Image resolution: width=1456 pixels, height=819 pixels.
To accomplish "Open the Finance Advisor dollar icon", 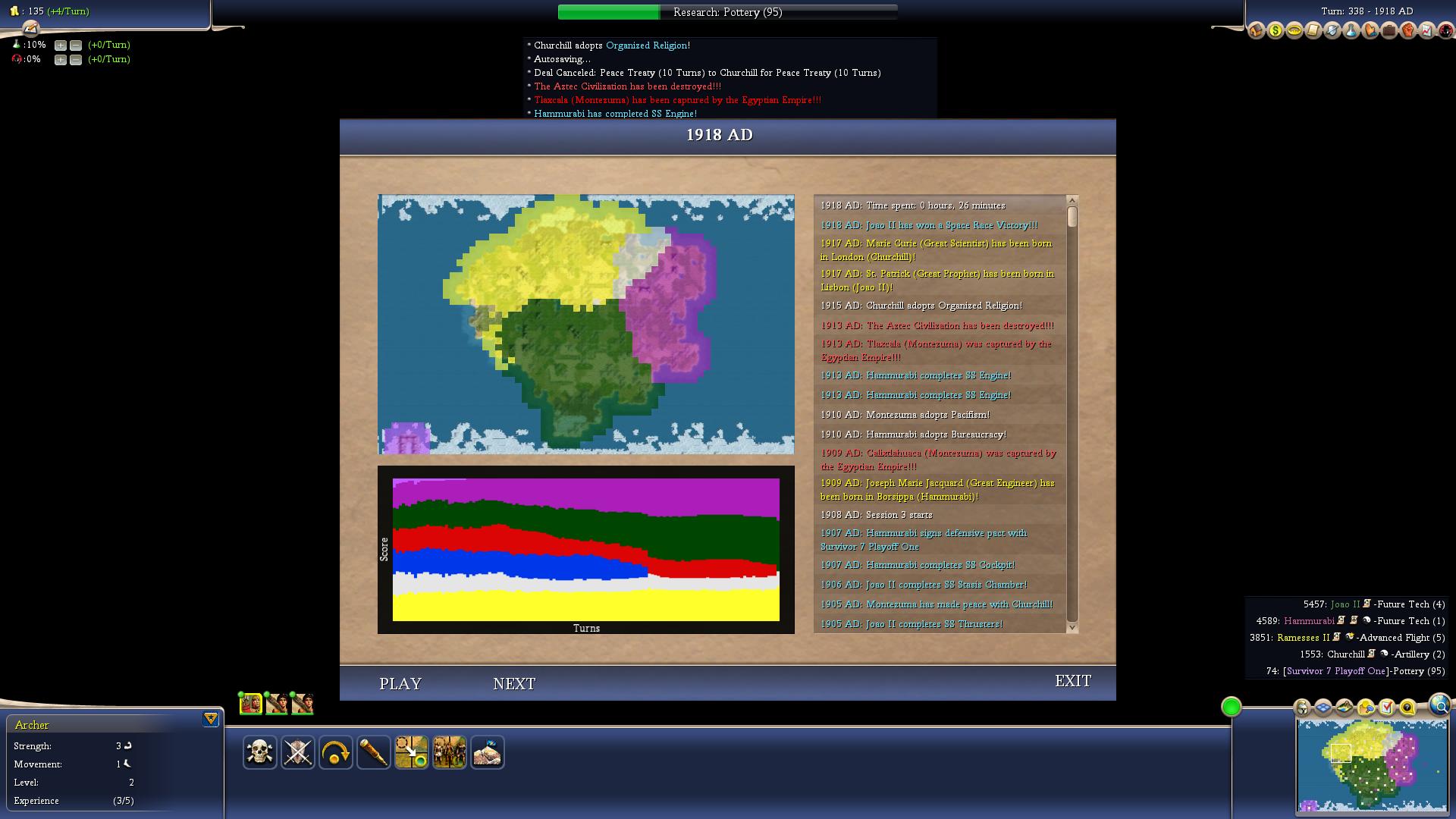I will point(1276,30).
